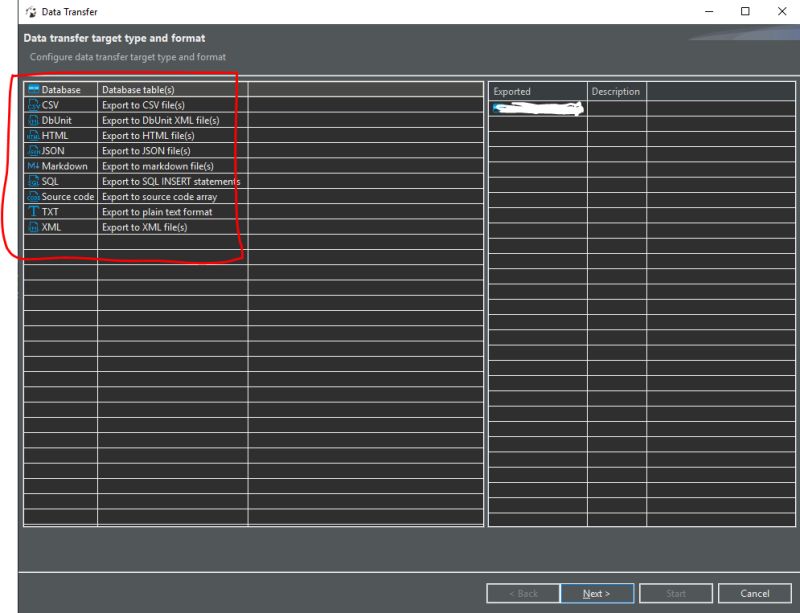Image resolution: width=800 pixels, height=613 pixels.
Task: Select the CSV export format icon
Action: click(33, 104)
